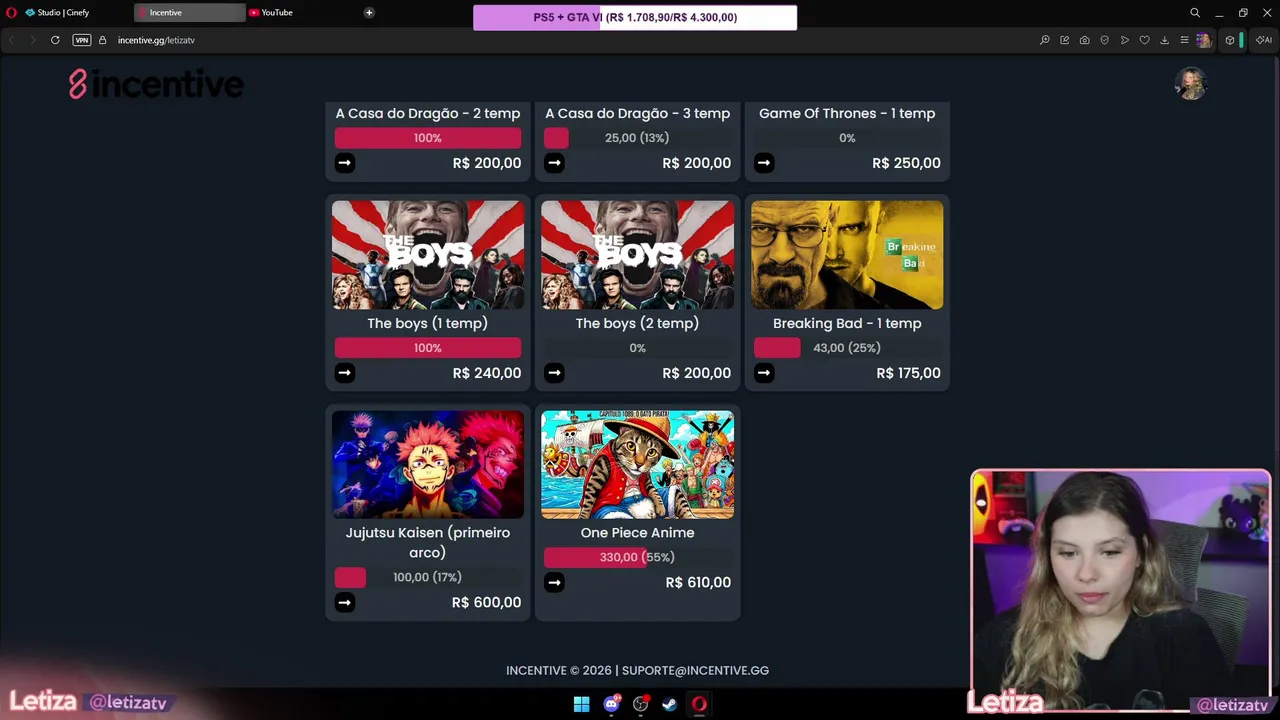Click the R$ 175,00 price
This screenshot has width=1280, height=720.
pyautogui.click(x=908, y=373)
